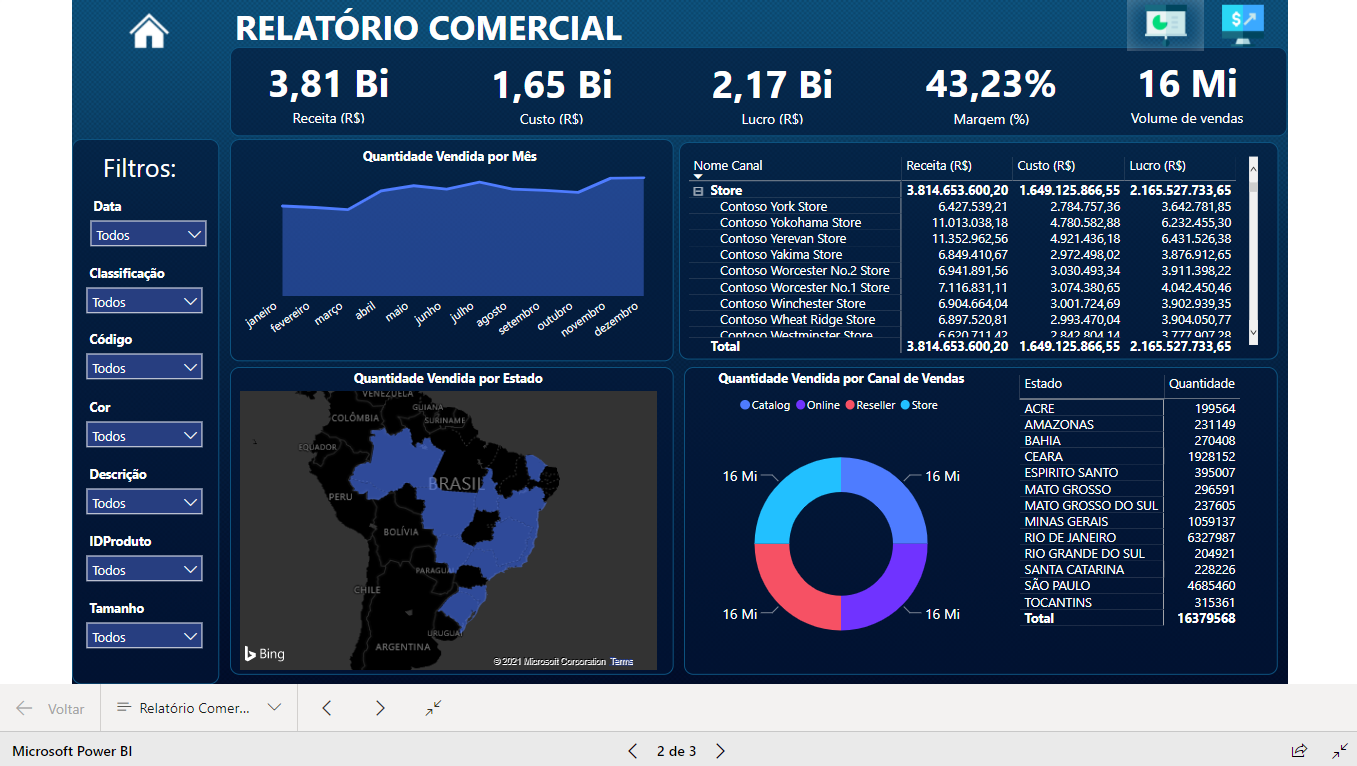Click the Home icon in the header
The height and width of the screenshot is (766, 1357).
pyautogui.click(x=148, y=31)
